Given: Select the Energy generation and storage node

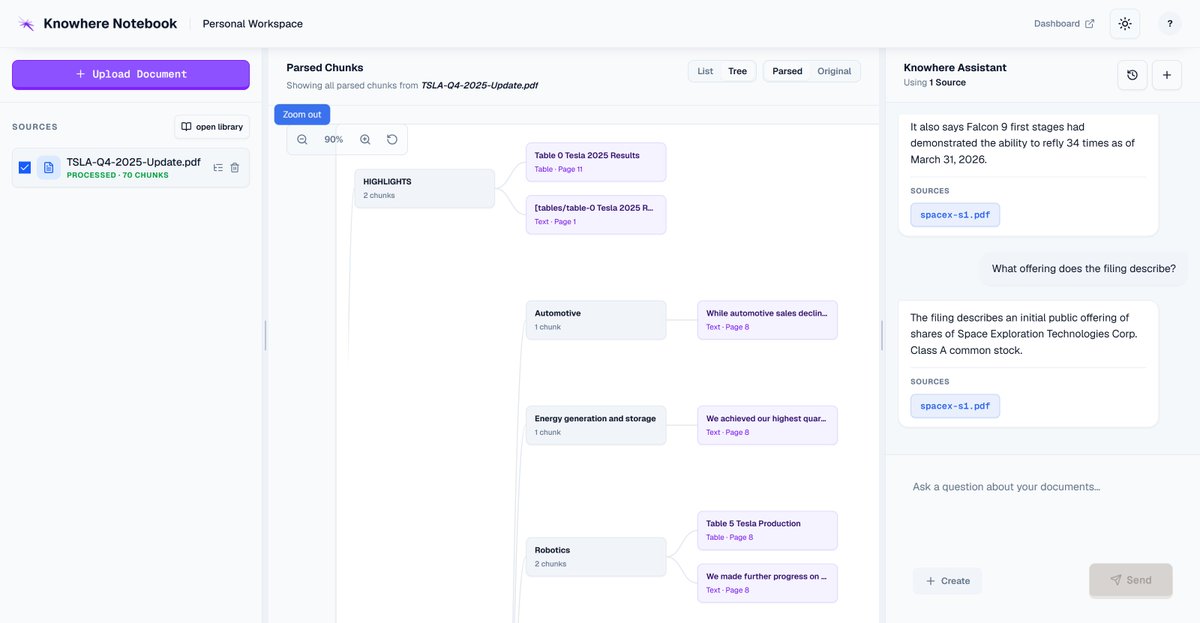Looking at the screenshot, I should [596, 425].
